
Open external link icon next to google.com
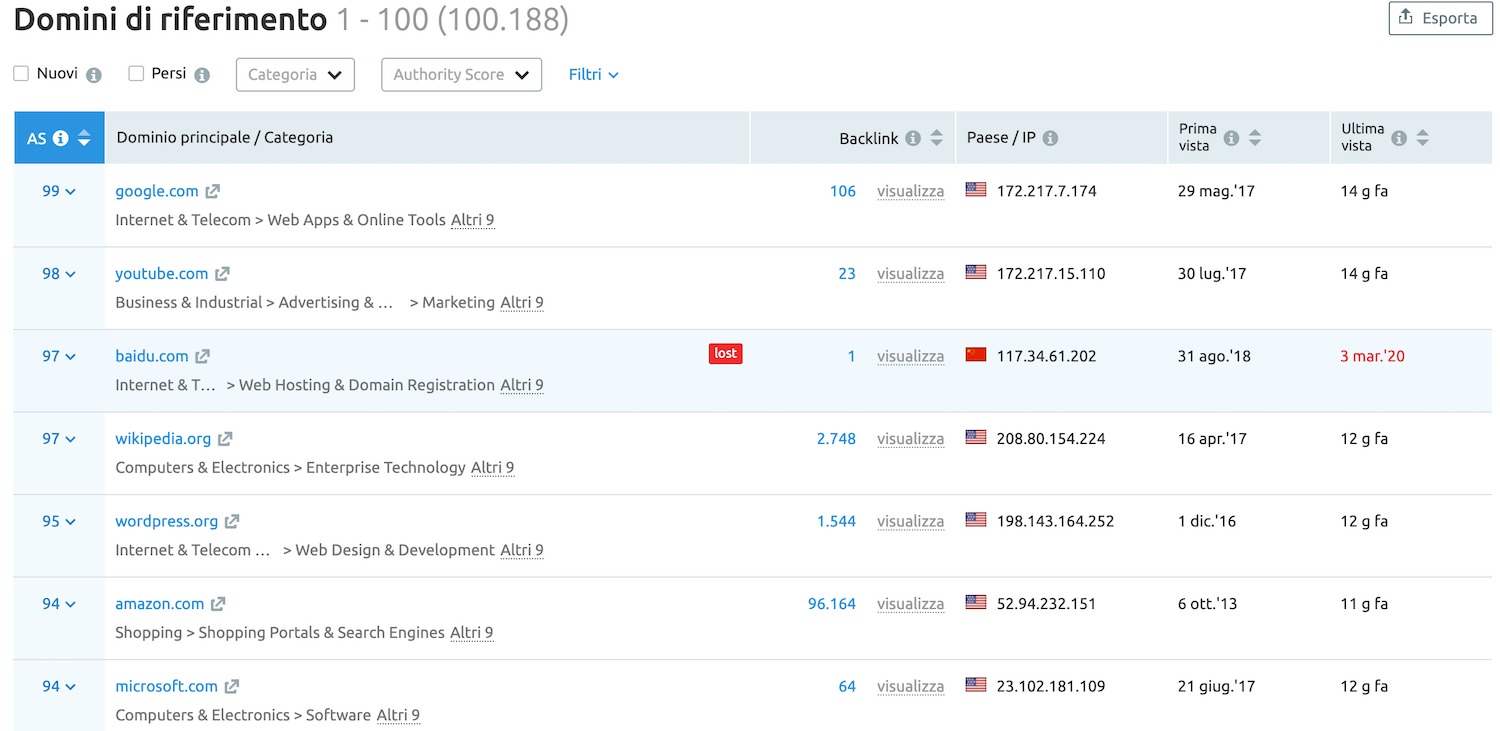[x=213, y=191]
